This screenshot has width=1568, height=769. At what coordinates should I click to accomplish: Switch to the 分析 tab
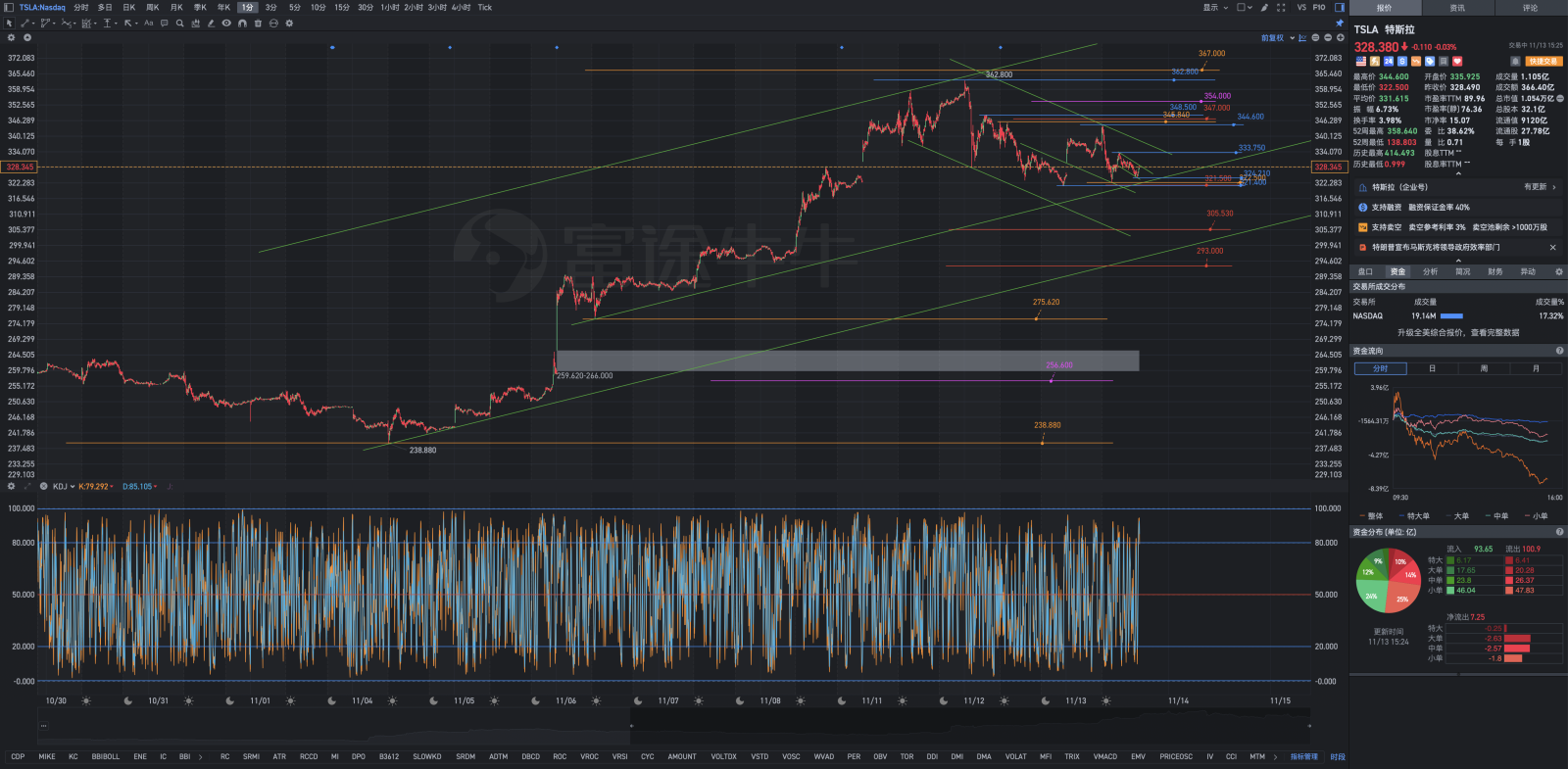(1430, 271)
